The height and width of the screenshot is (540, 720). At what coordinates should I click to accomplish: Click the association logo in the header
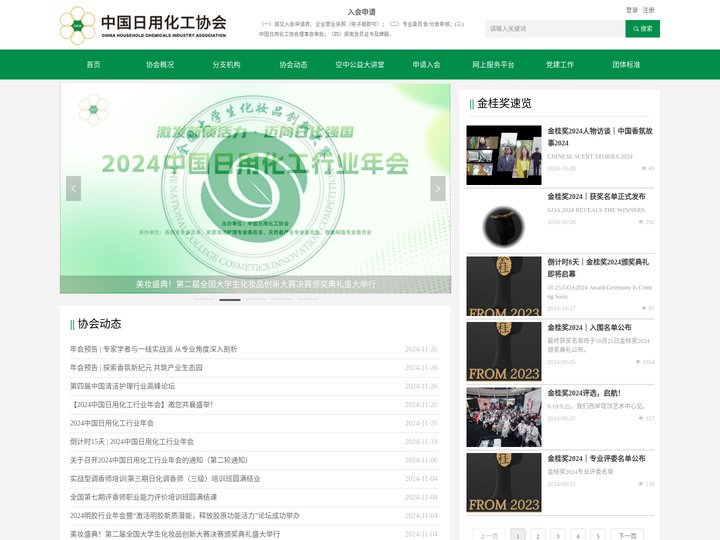[x=143, y=25]
